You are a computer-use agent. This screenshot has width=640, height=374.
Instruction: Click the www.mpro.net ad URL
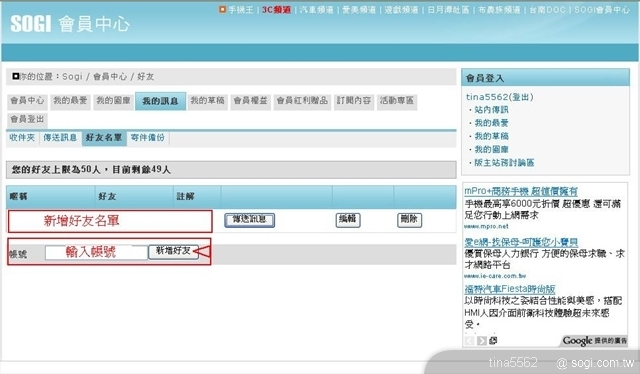[486, 226]
